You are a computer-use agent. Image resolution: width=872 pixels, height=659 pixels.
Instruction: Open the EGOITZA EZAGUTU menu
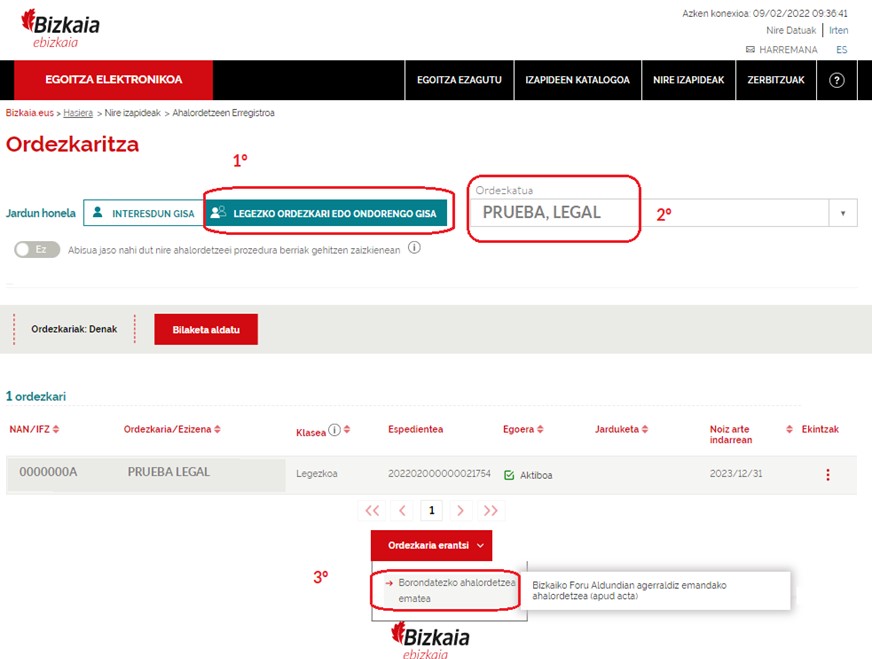click(x=459, y=80)
